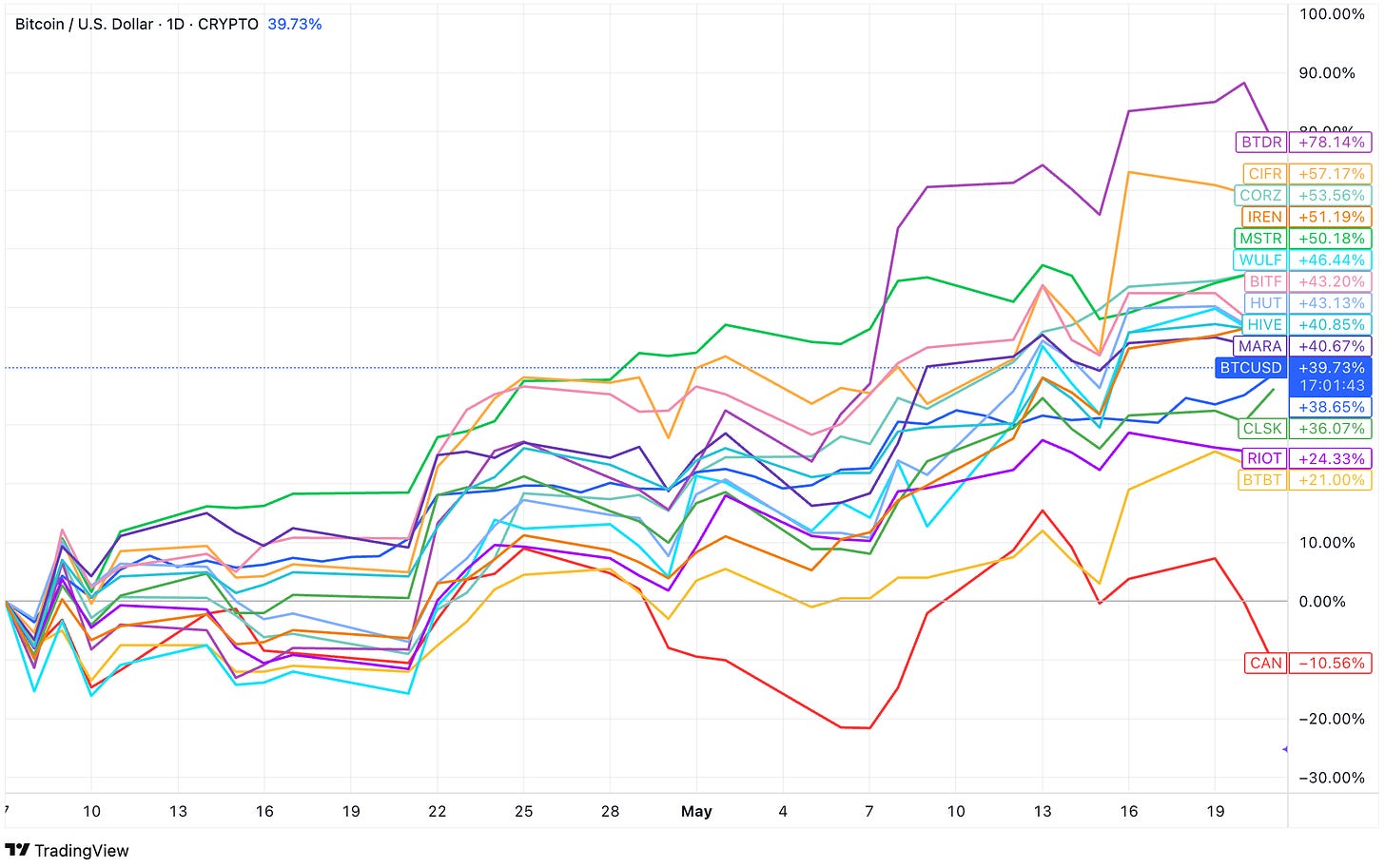
Task: Select the WULF ticker label
Action: tap(1260, 260)
